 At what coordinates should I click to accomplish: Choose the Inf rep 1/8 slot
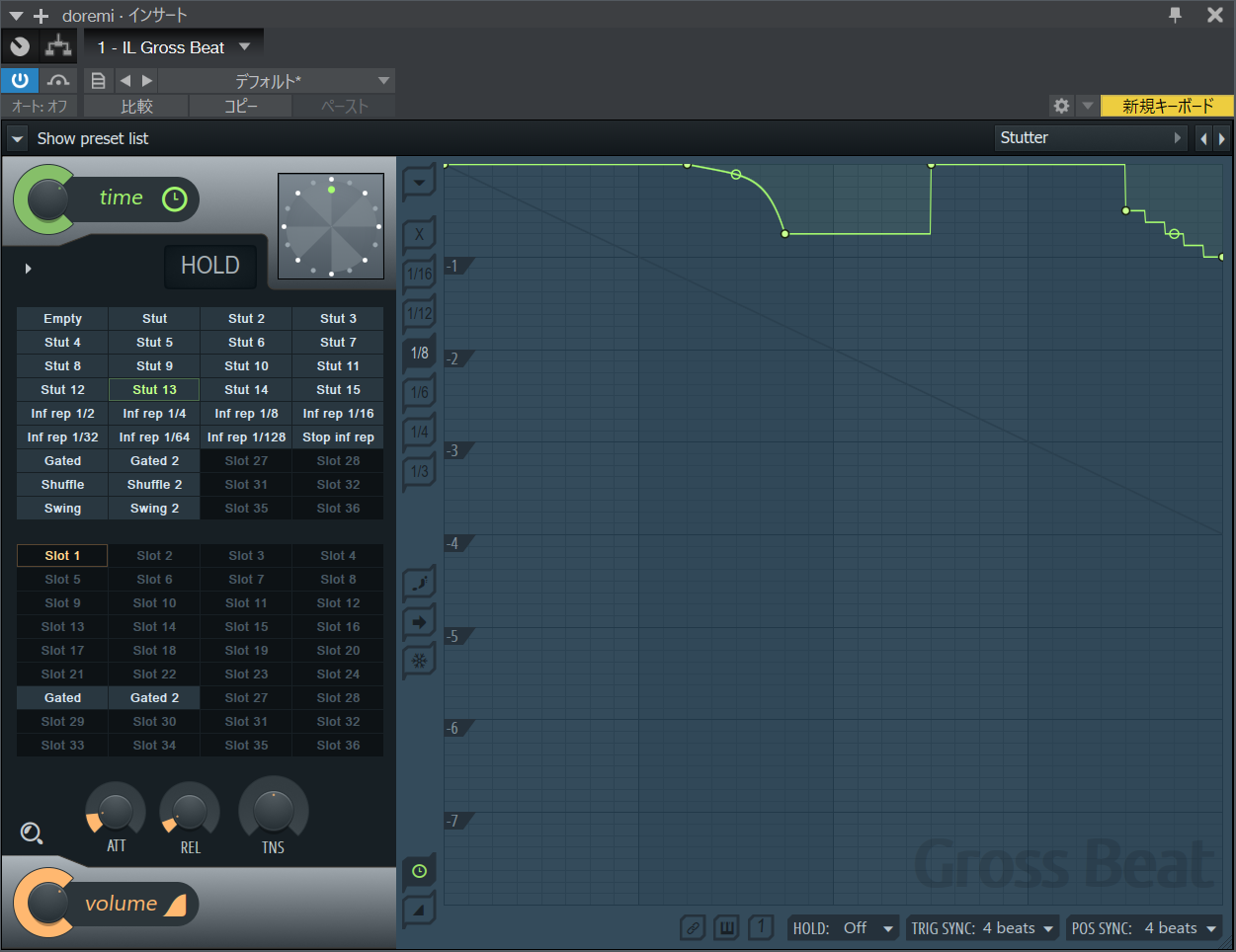246,414
